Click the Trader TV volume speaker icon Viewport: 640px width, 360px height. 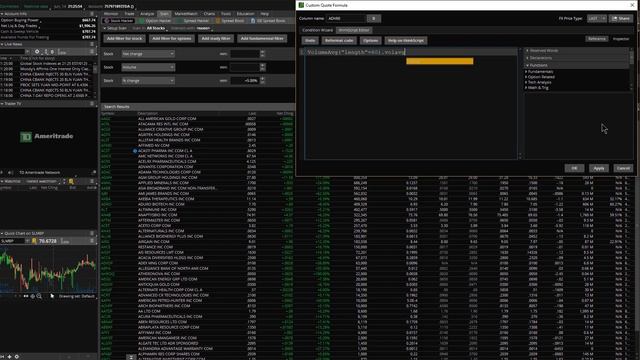pyautogui.click(x=10, y=173)
